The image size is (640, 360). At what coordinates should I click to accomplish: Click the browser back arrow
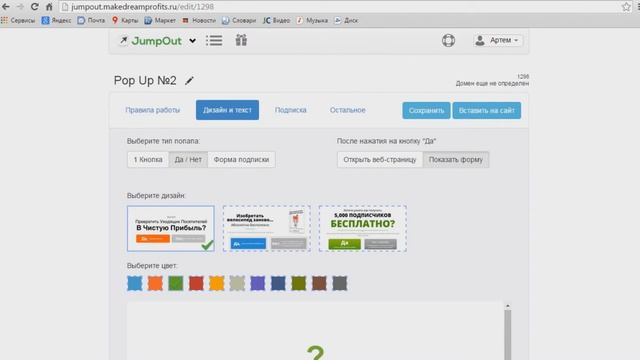click(x=6, y=7)
